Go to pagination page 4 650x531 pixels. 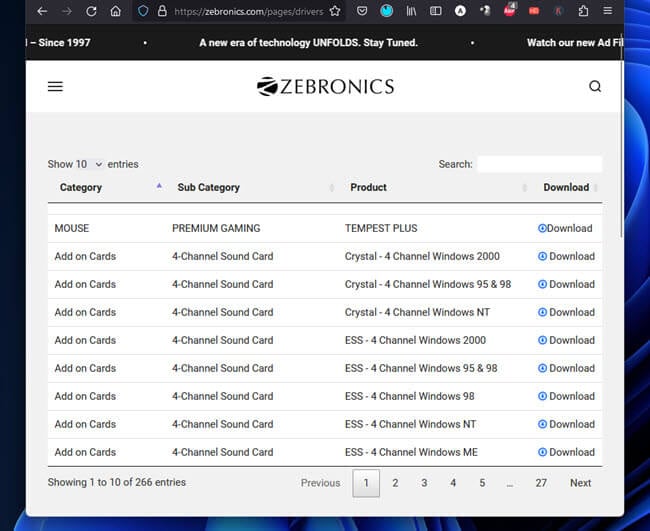pyautogui.click(x=453, y=483)
